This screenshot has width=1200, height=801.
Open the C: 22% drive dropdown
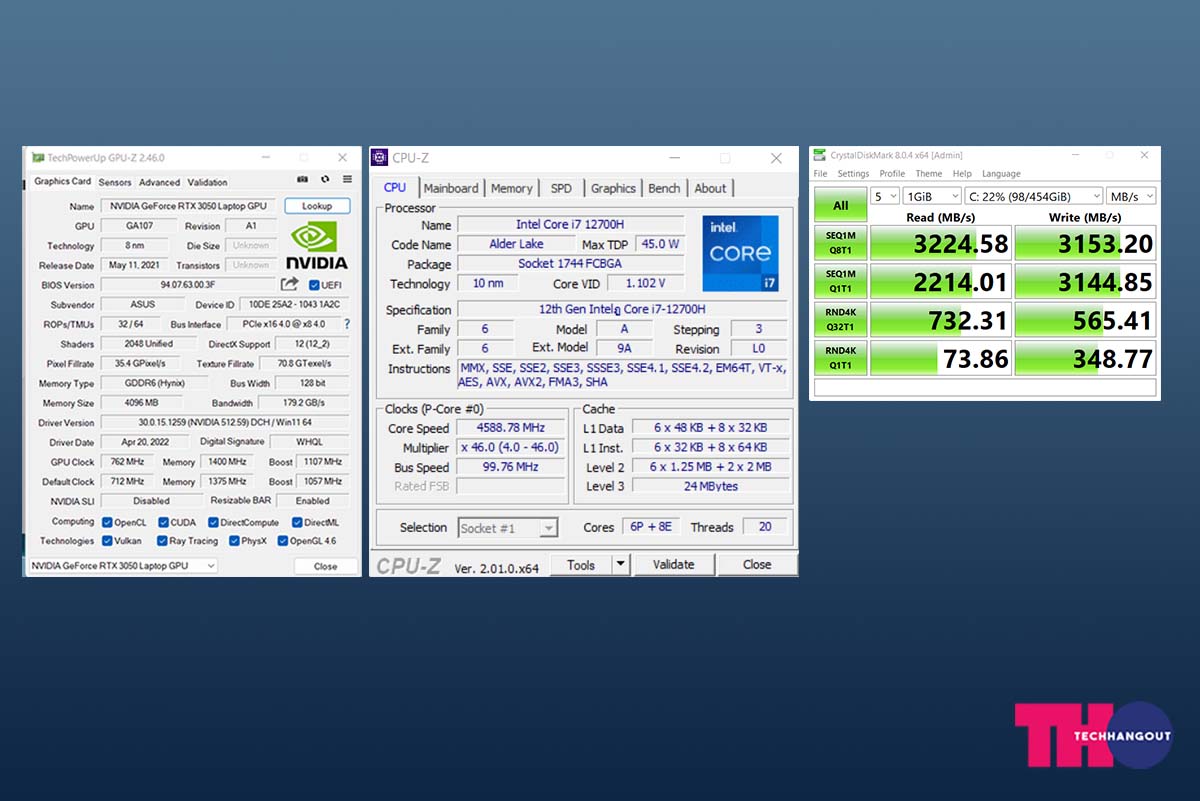1034,196
